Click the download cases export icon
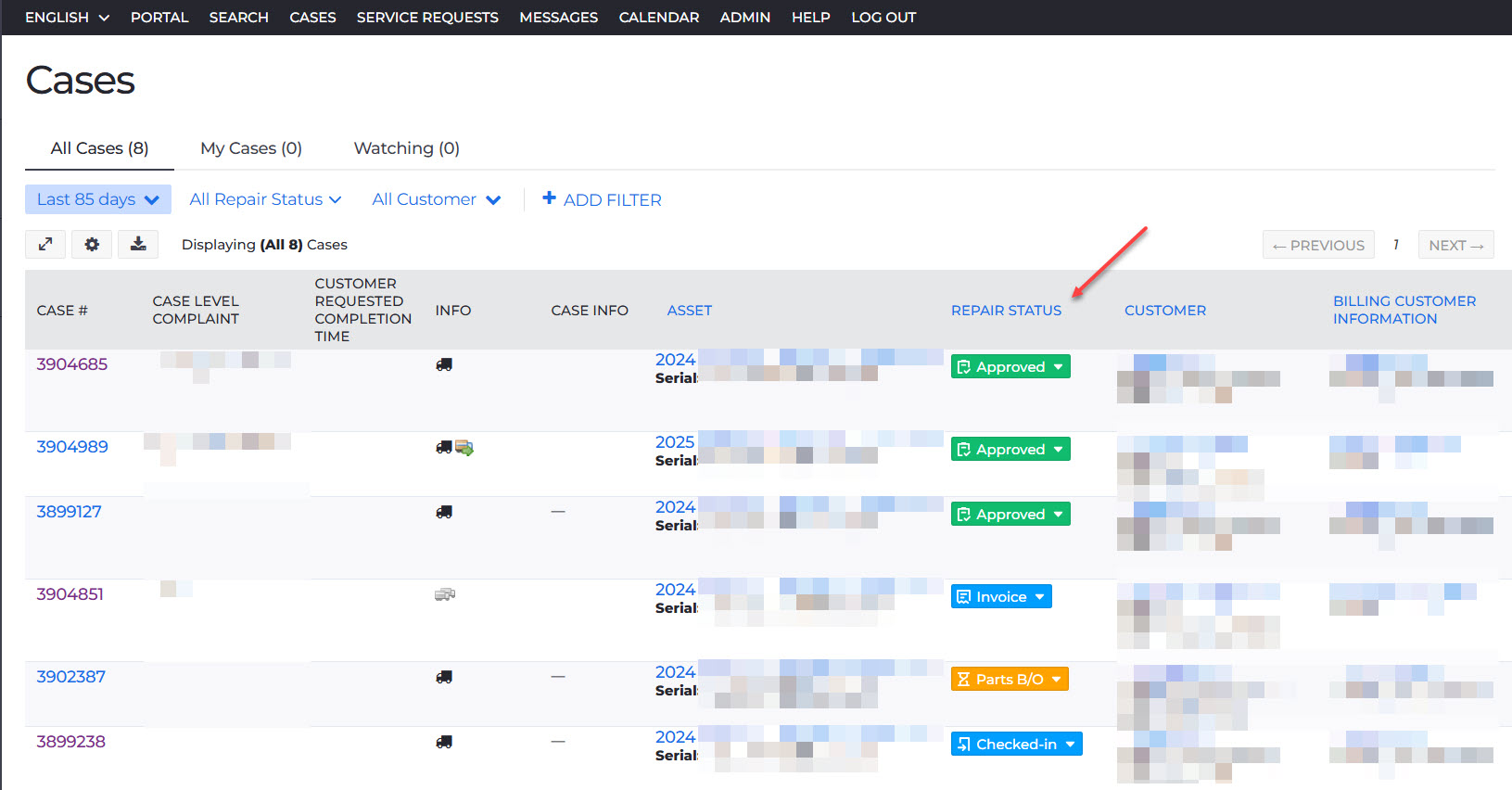 [x=138, y=244]
